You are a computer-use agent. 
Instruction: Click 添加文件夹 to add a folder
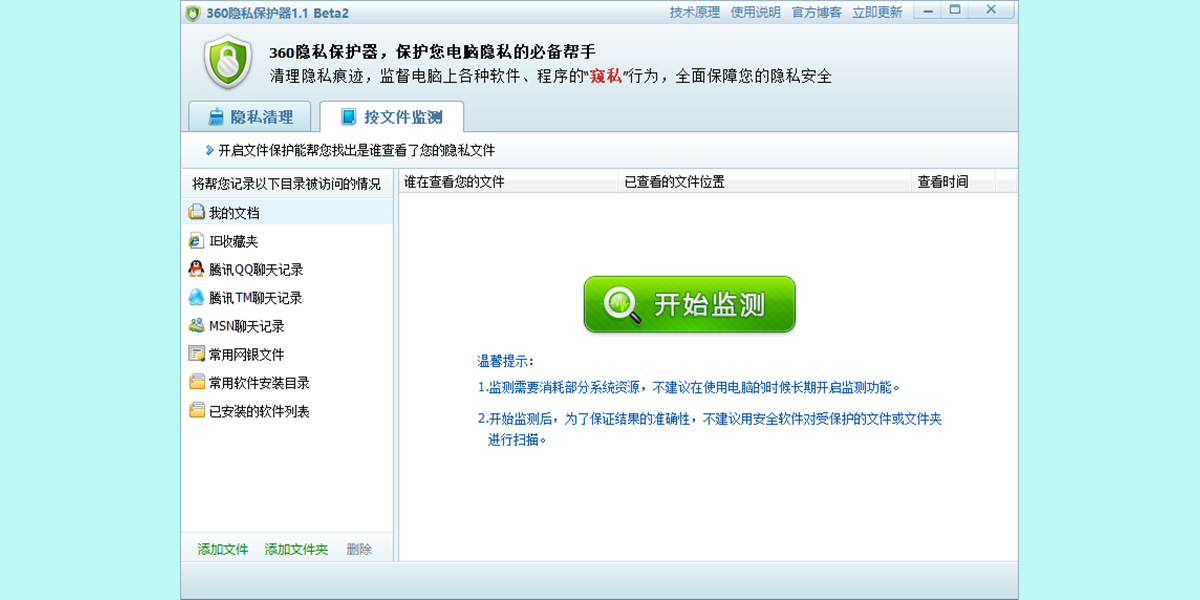coord(296,549)
